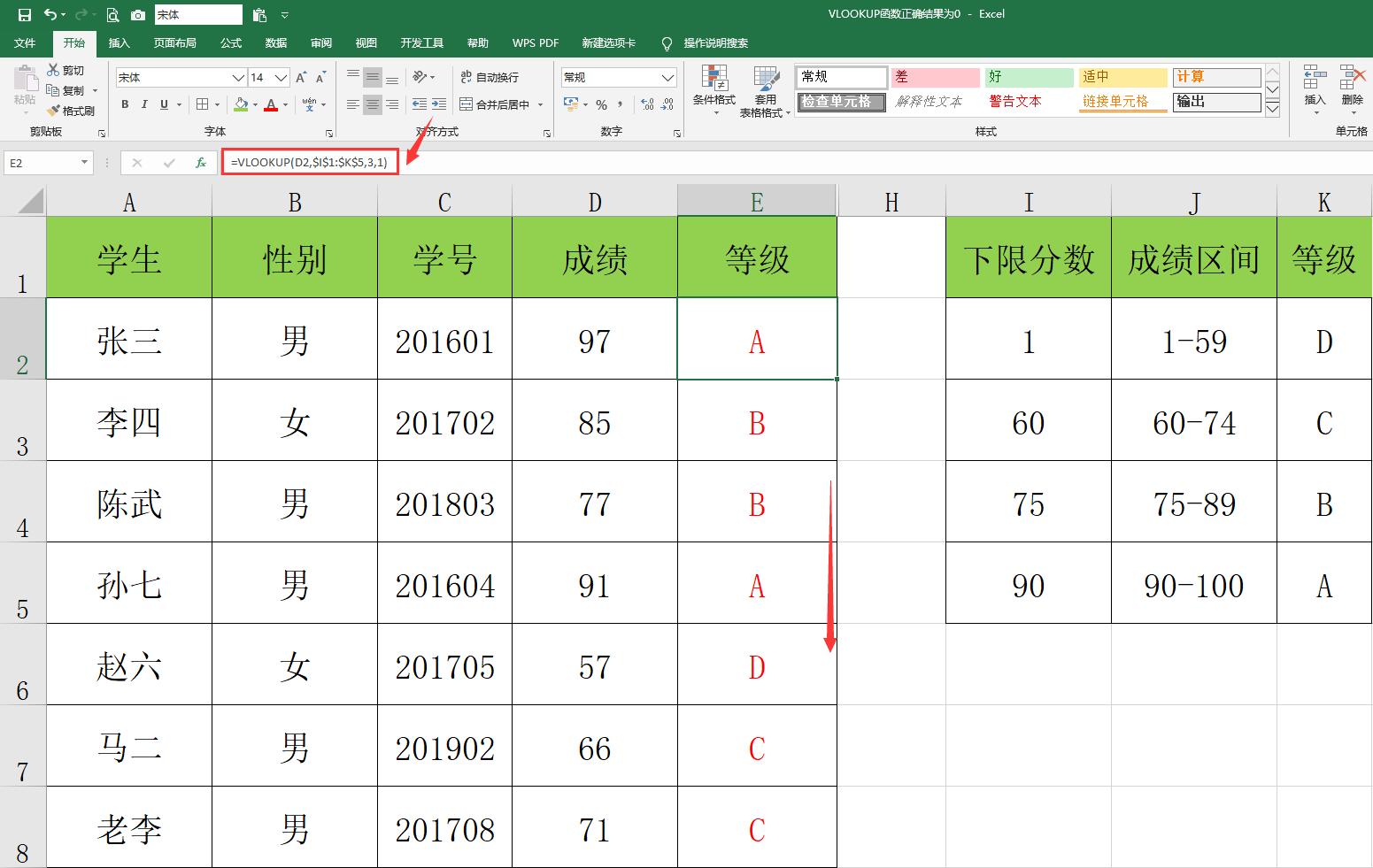Image resolution: width=1373 pixels, height=868 pixels.
Task: Toggle bottom vertical alignment
Action: pyautogui.click(x=392, y=77)
